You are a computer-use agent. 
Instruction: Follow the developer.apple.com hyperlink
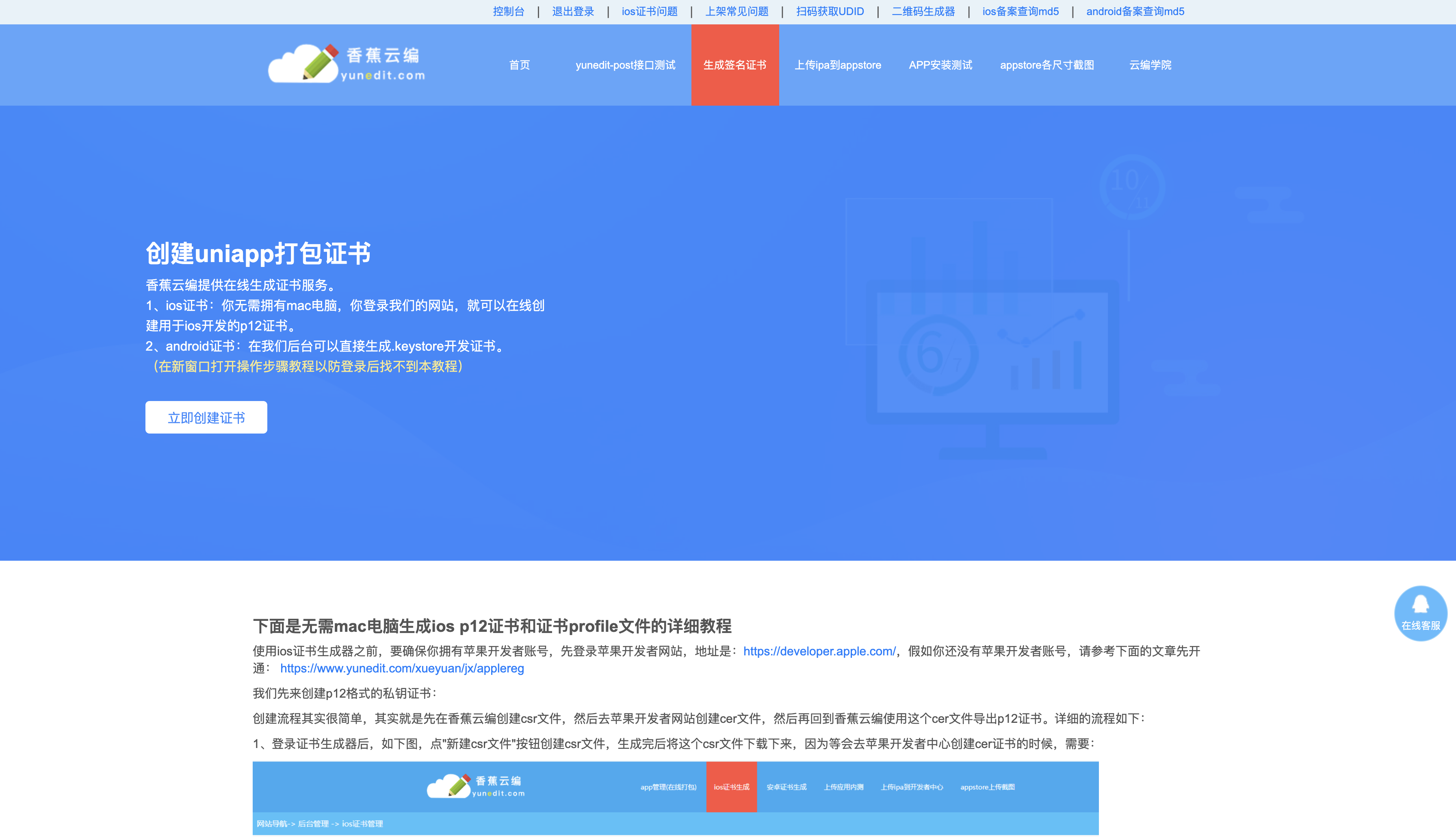819,651
